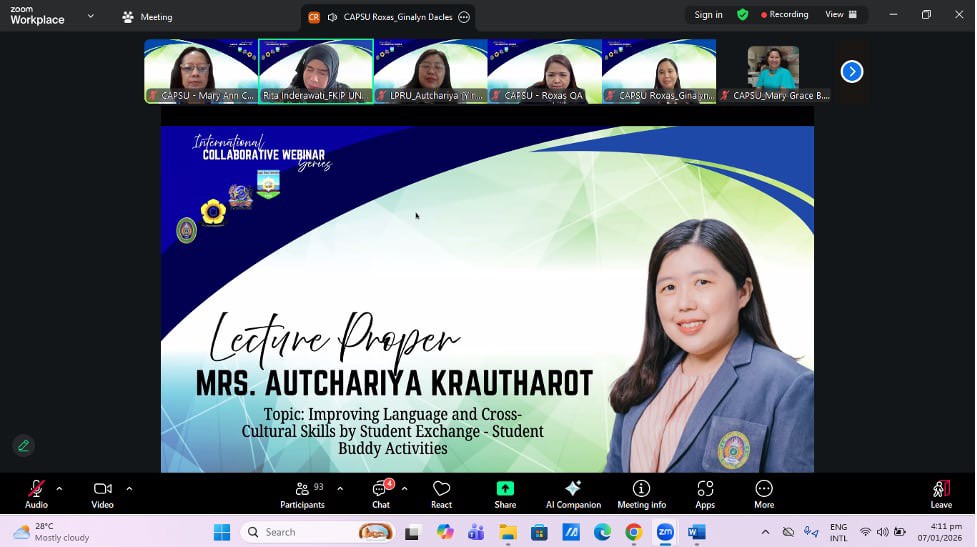The width and height of the screenshot is (977, 547).
Task: Click the green Share screen button
Action: (x=505, y=493)
